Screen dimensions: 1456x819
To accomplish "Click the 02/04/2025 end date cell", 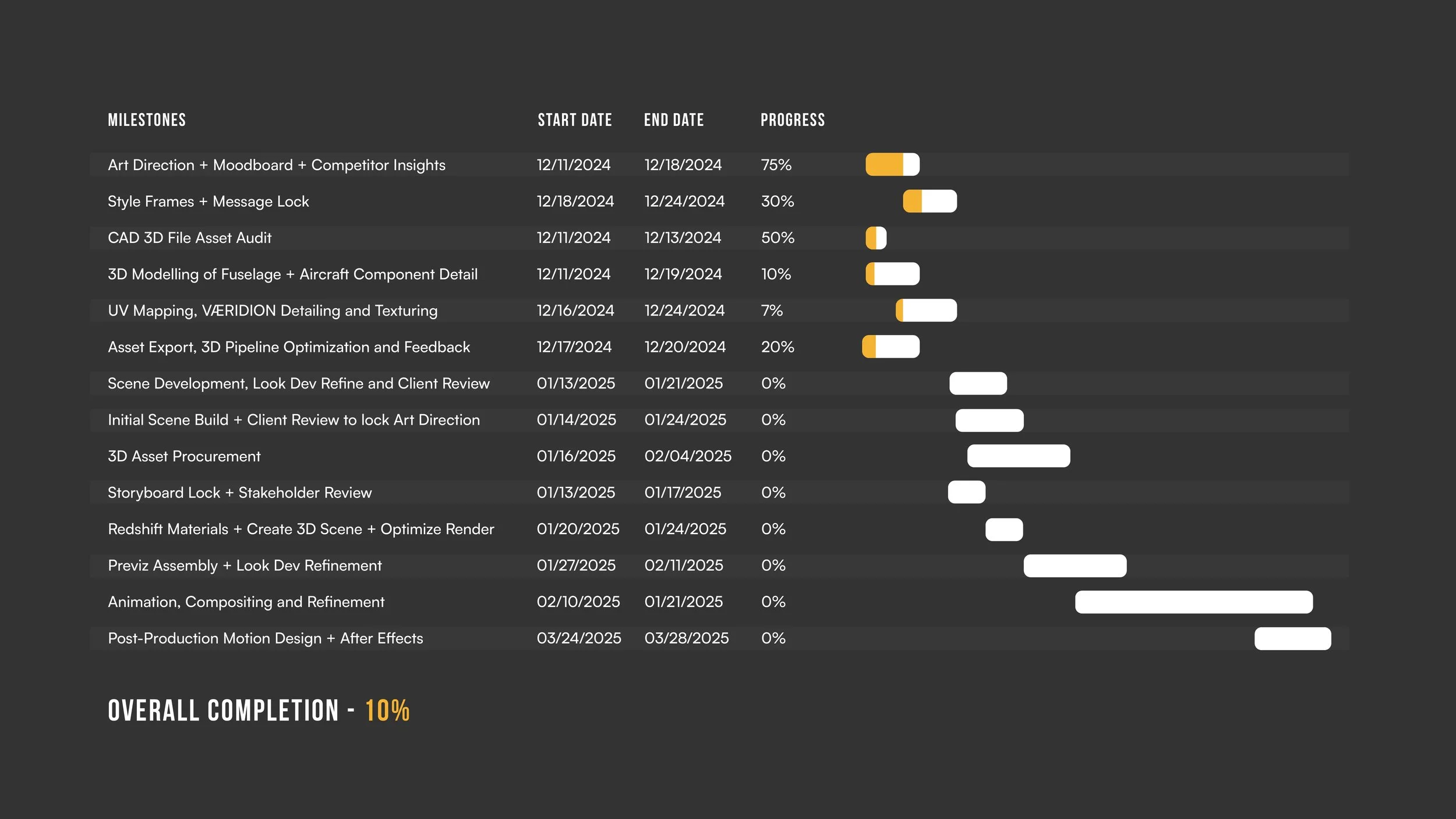I will pyautogui.click(x=688, y=457).
